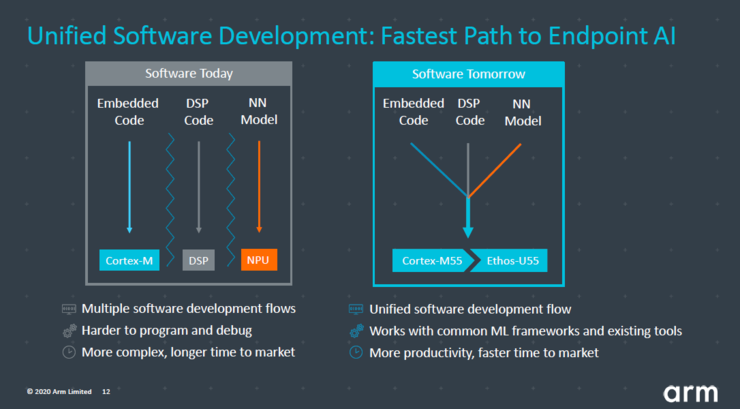The height and width of the screenshot is (409, 740).
Task: Click the icon beside "Unified software development flow"
Action: click(356, 309)
